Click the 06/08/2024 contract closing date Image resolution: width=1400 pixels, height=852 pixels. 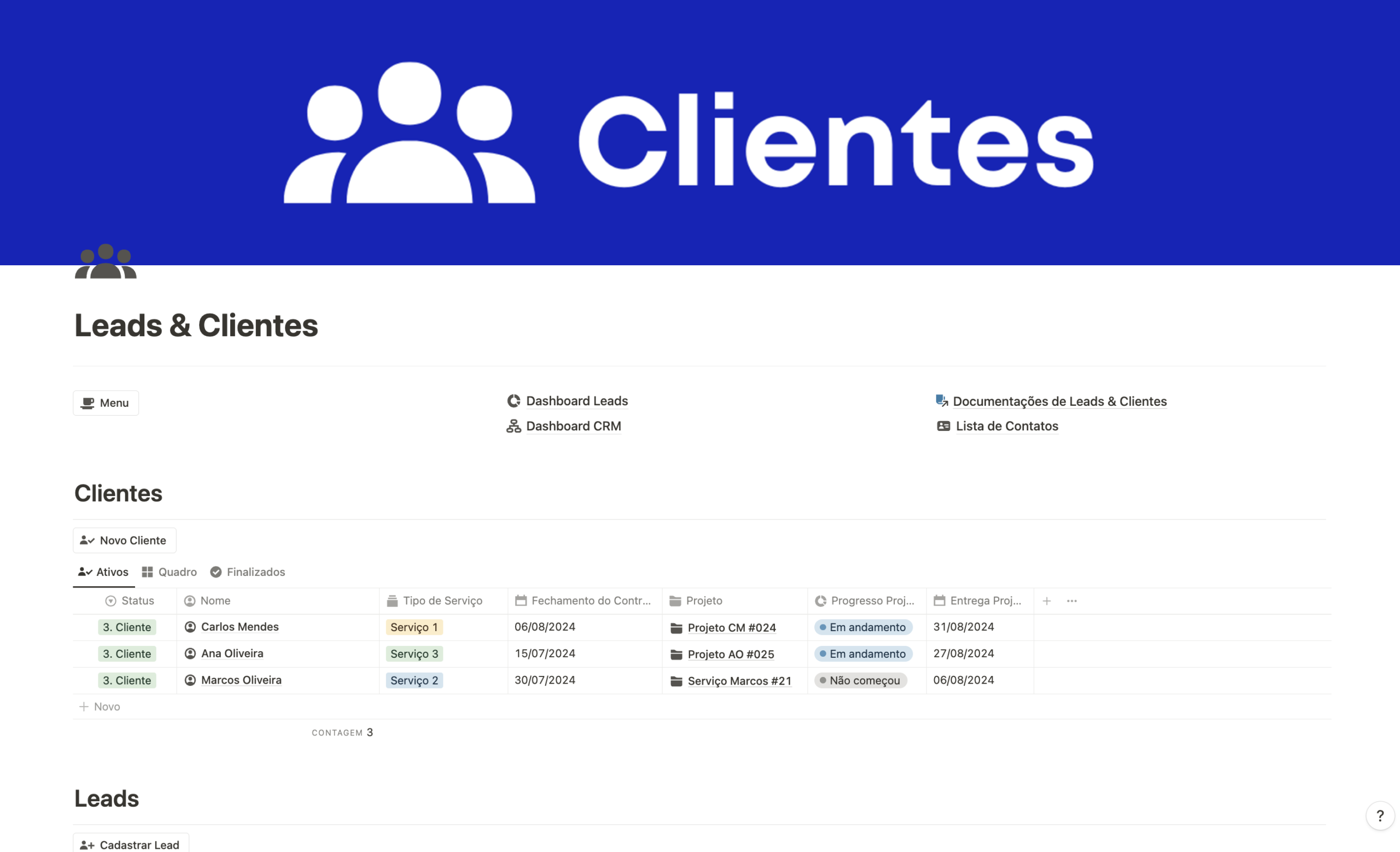tap(545, 627)
